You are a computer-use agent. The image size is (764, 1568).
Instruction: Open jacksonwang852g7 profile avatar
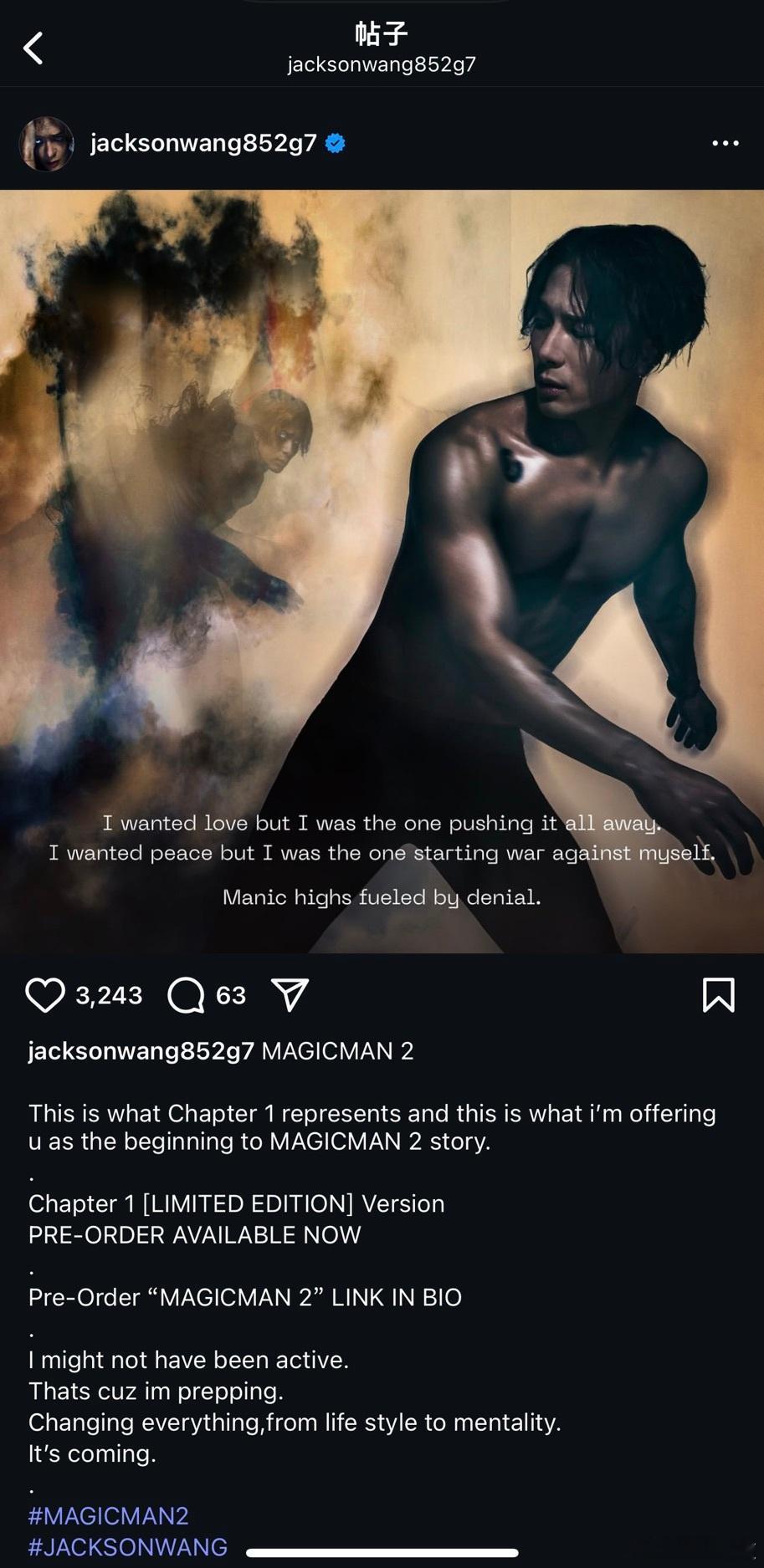pyautogui.click(x=46, y=144)
